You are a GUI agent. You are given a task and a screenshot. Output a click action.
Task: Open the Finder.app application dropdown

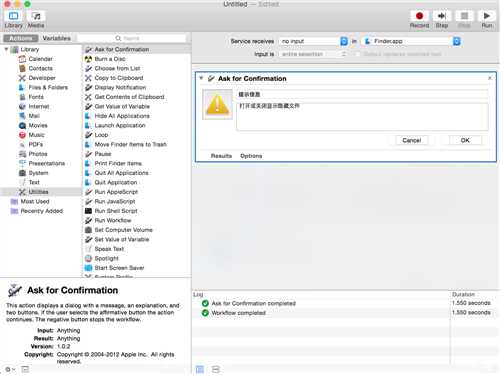pos(411,41)
